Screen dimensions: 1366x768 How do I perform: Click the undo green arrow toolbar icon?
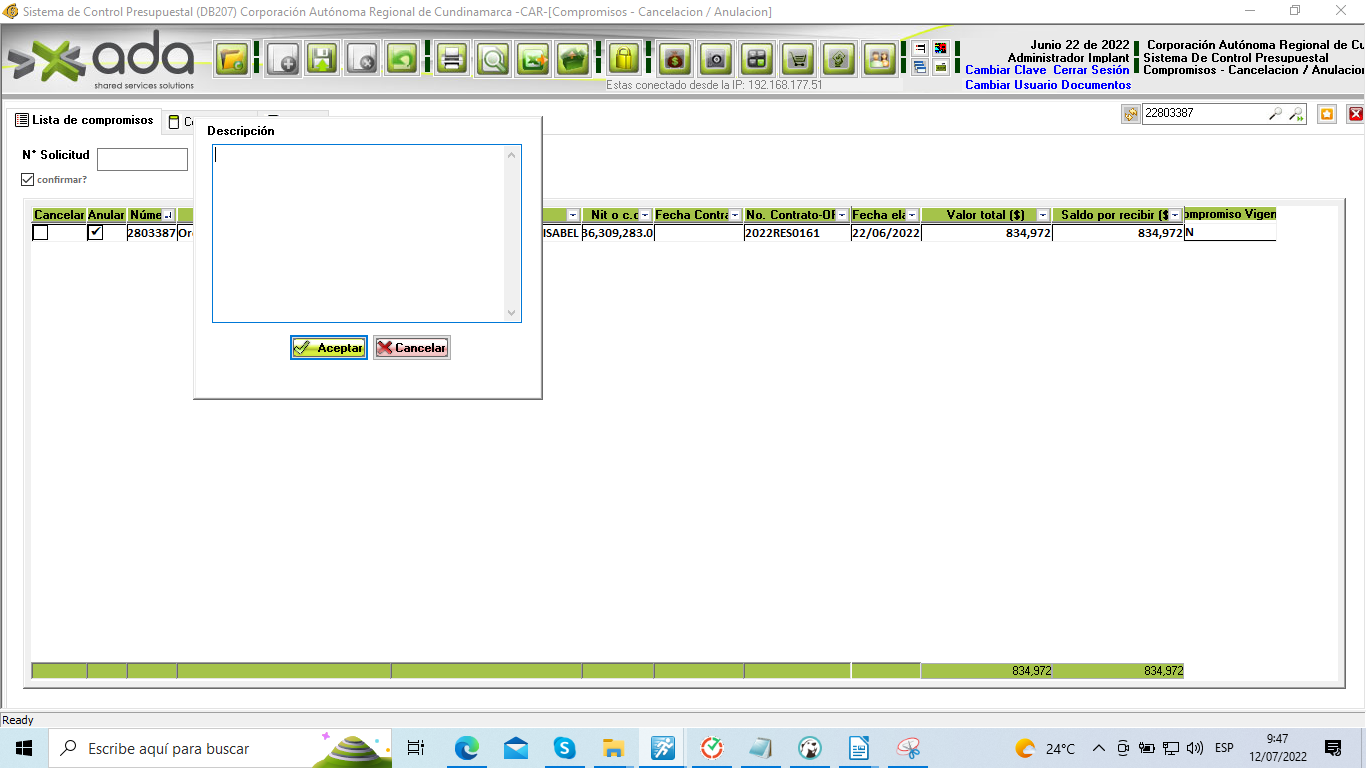[x=402, y=59]
